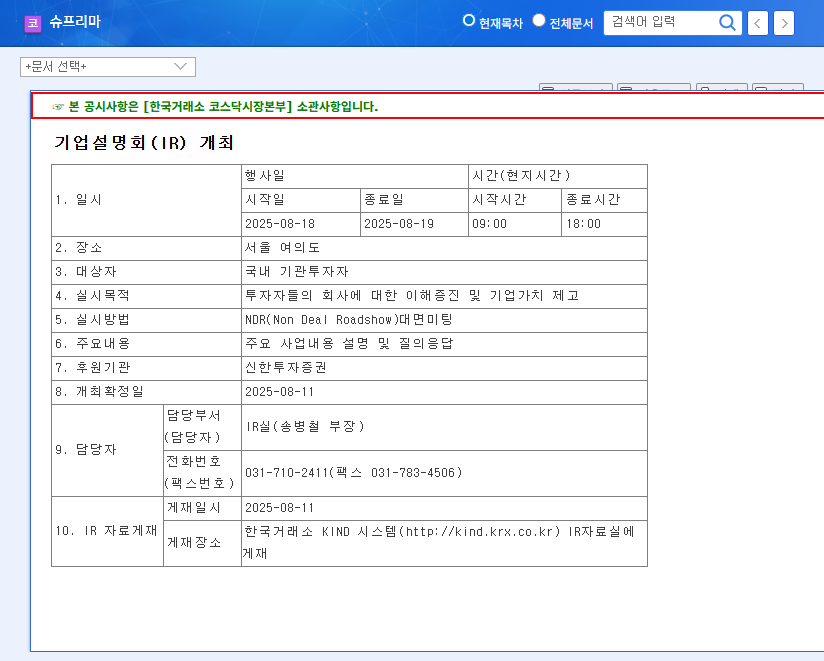Click the next document arrow at top right
824x661 pixels.
click(782, 22)
